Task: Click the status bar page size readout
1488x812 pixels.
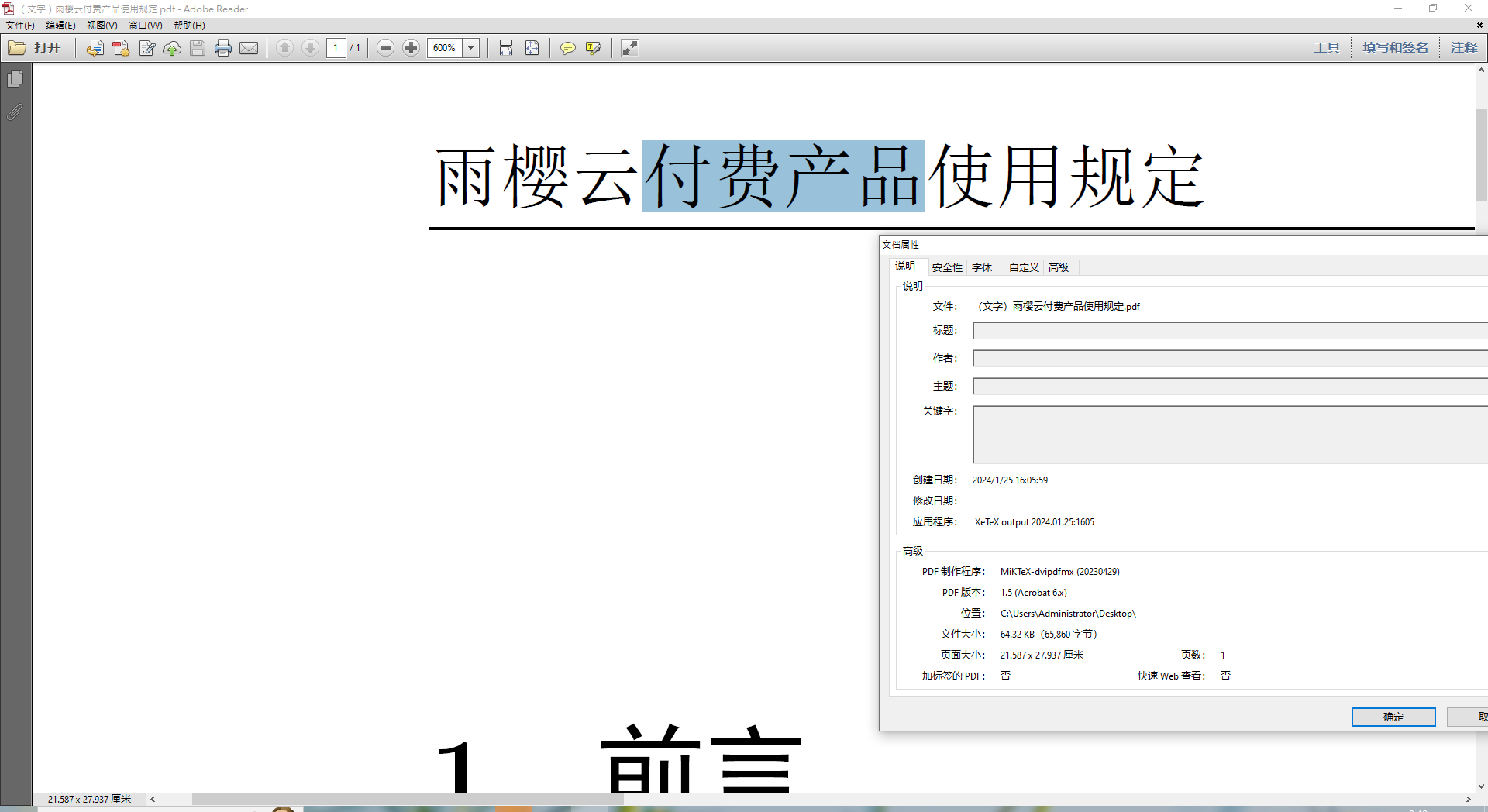Action: (x=89, y=799)
